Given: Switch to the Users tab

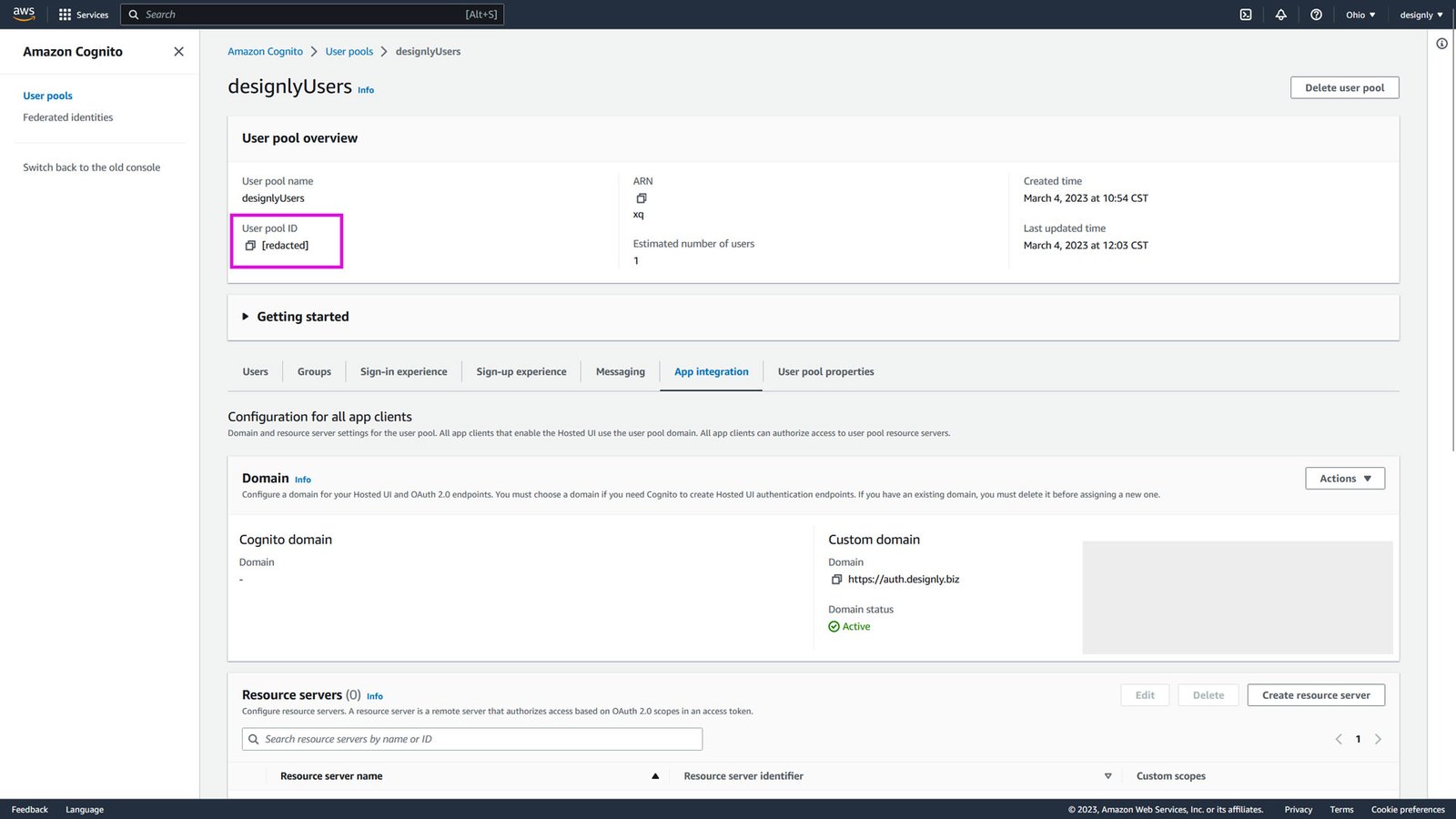Looking at the screenshot, I should click(255, 371).
